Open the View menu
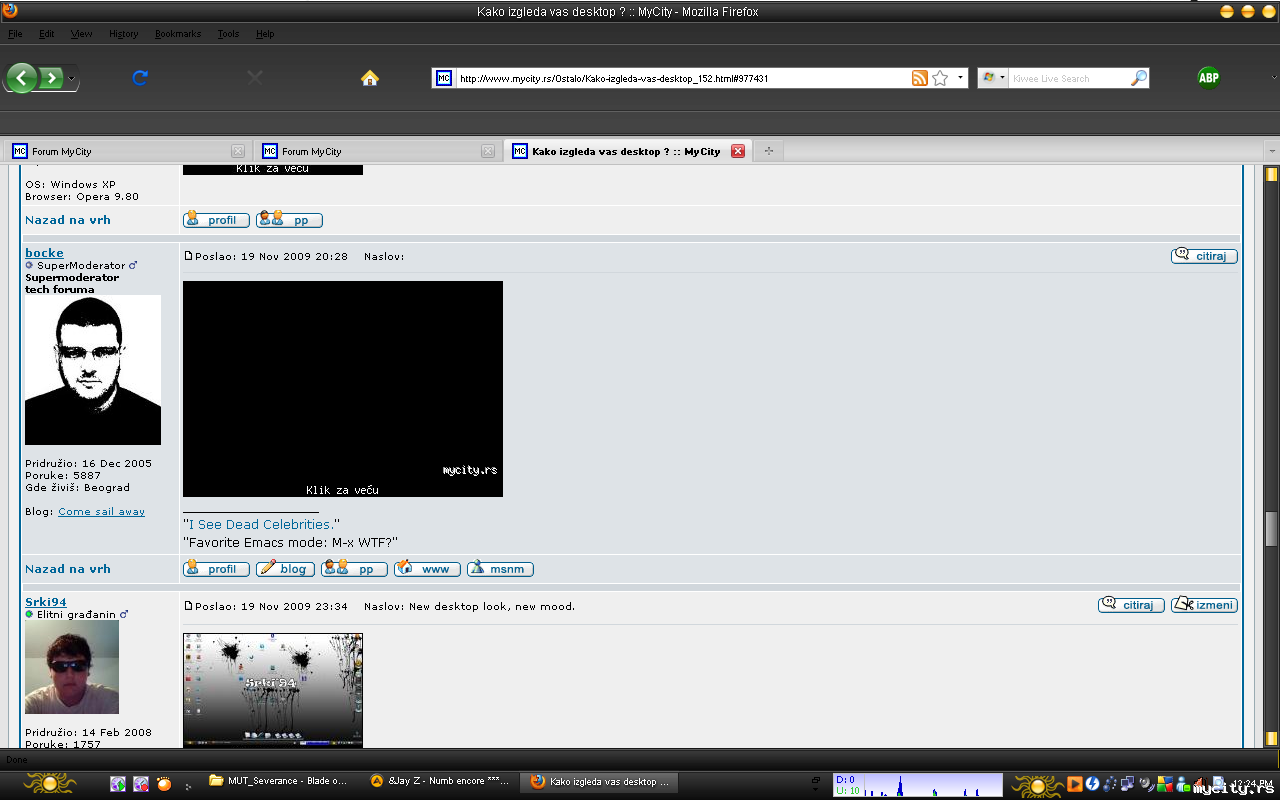1280x800 pixels. click(81, 34)
